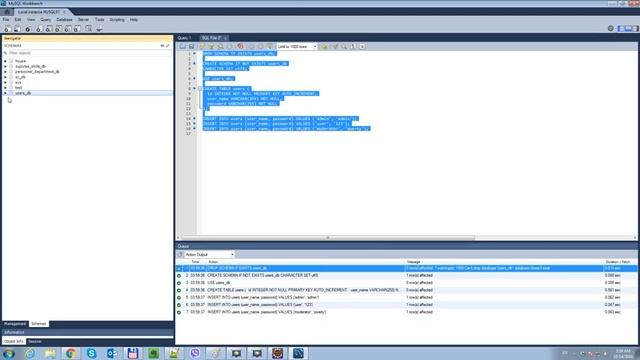Screen dimensions: 640x360
Task: Open the Scripting menu
Action: click(x=117, y=20)
